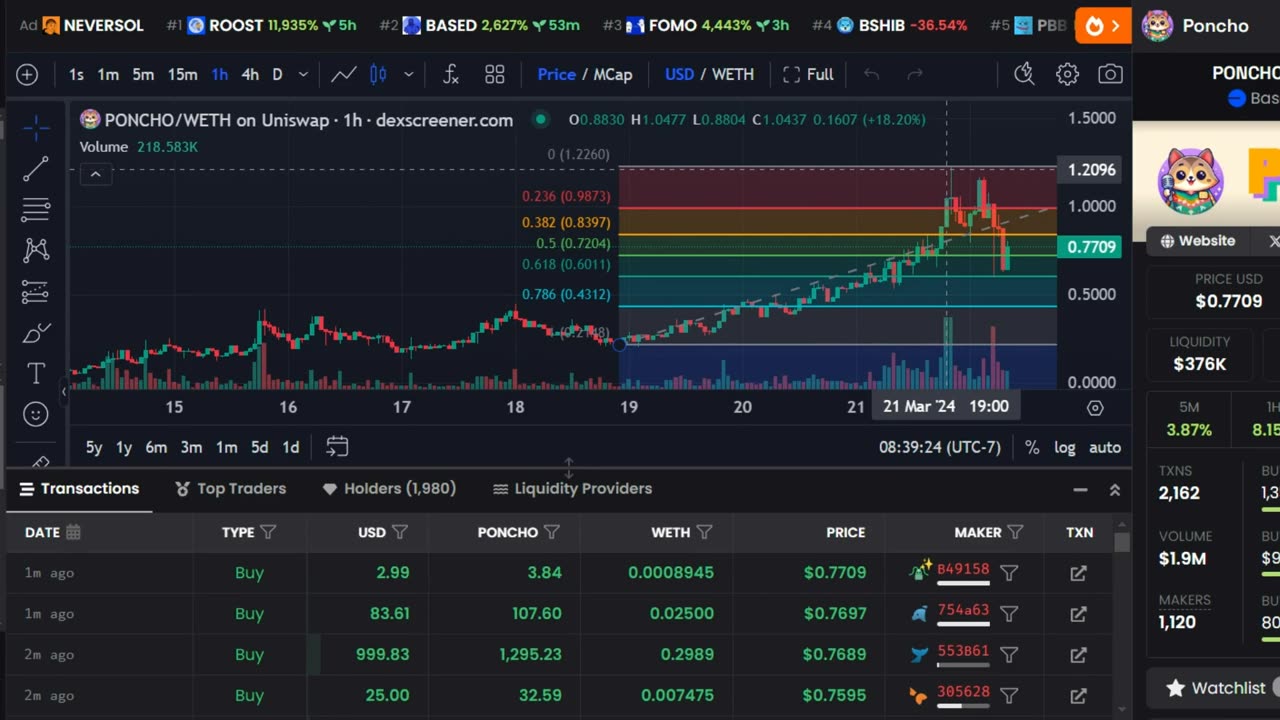Open the indicators fx menu
Viewport: 1280px width, 720px height.
[x=451, y=74]
